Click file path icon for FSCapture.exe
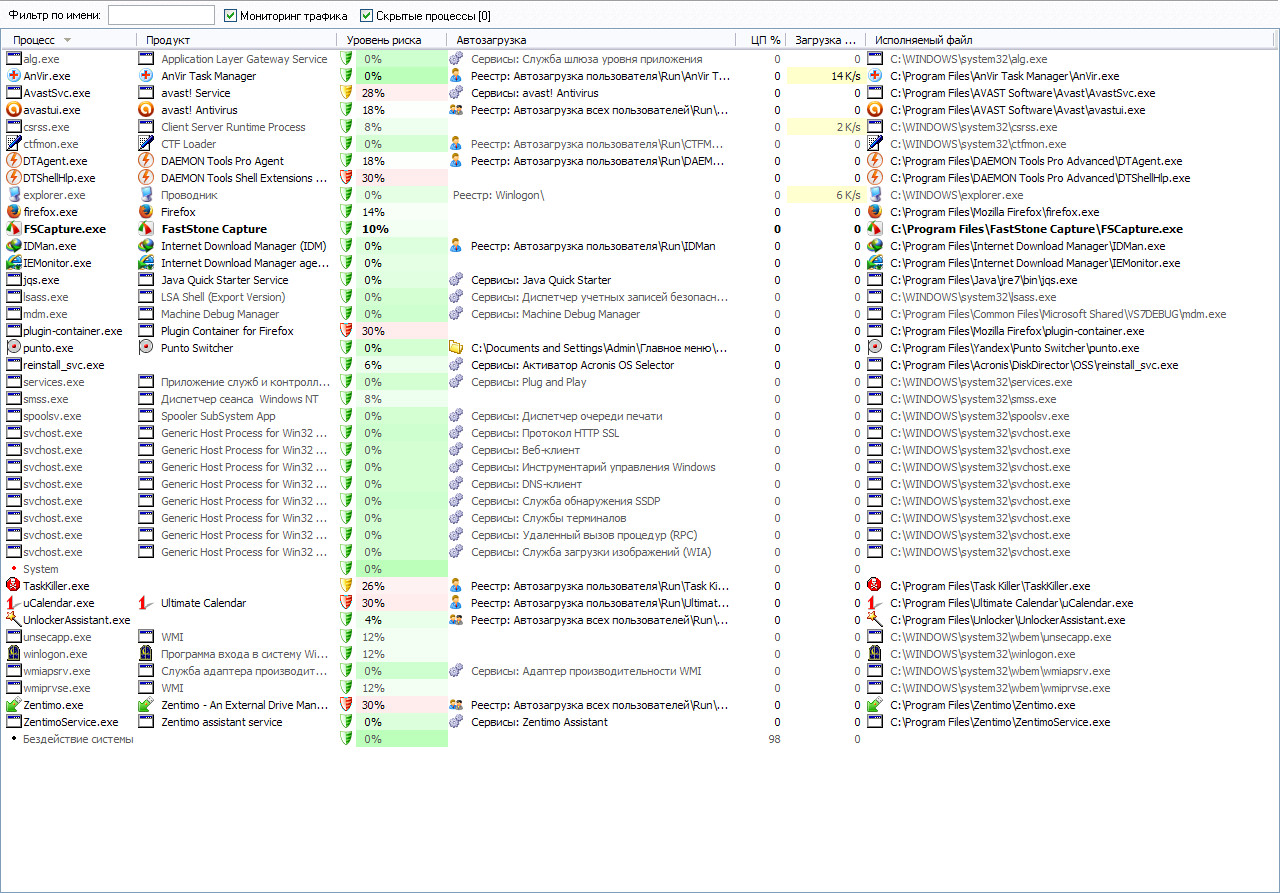The width and height of the screenshot is (1280, 893). coord(875,229)
